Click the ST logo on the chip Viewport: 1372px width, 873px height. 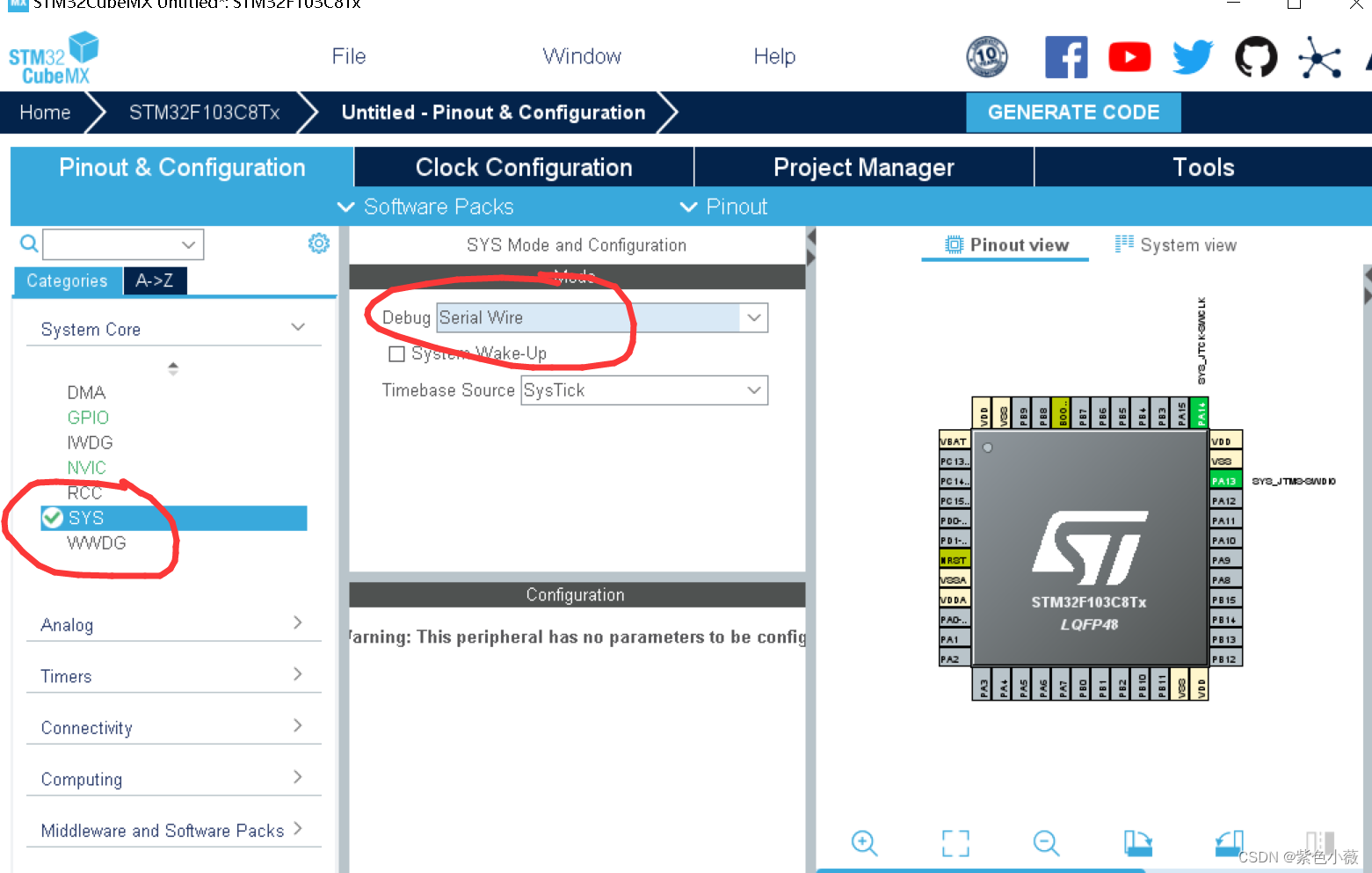click(x=1090, y=548)
